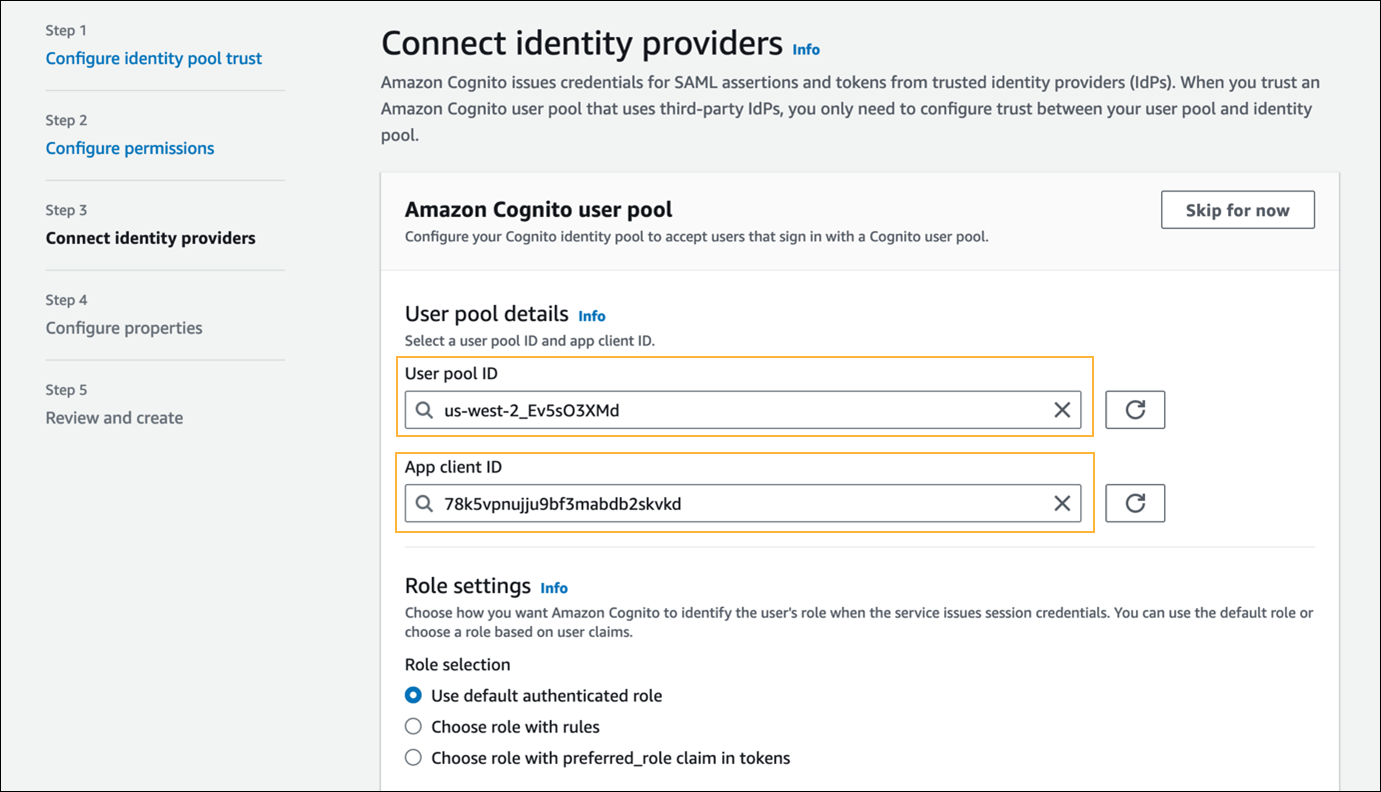Screen dimensions: 1381x792
Task: Click search icon in App client ID
Action: coord(425,503)
